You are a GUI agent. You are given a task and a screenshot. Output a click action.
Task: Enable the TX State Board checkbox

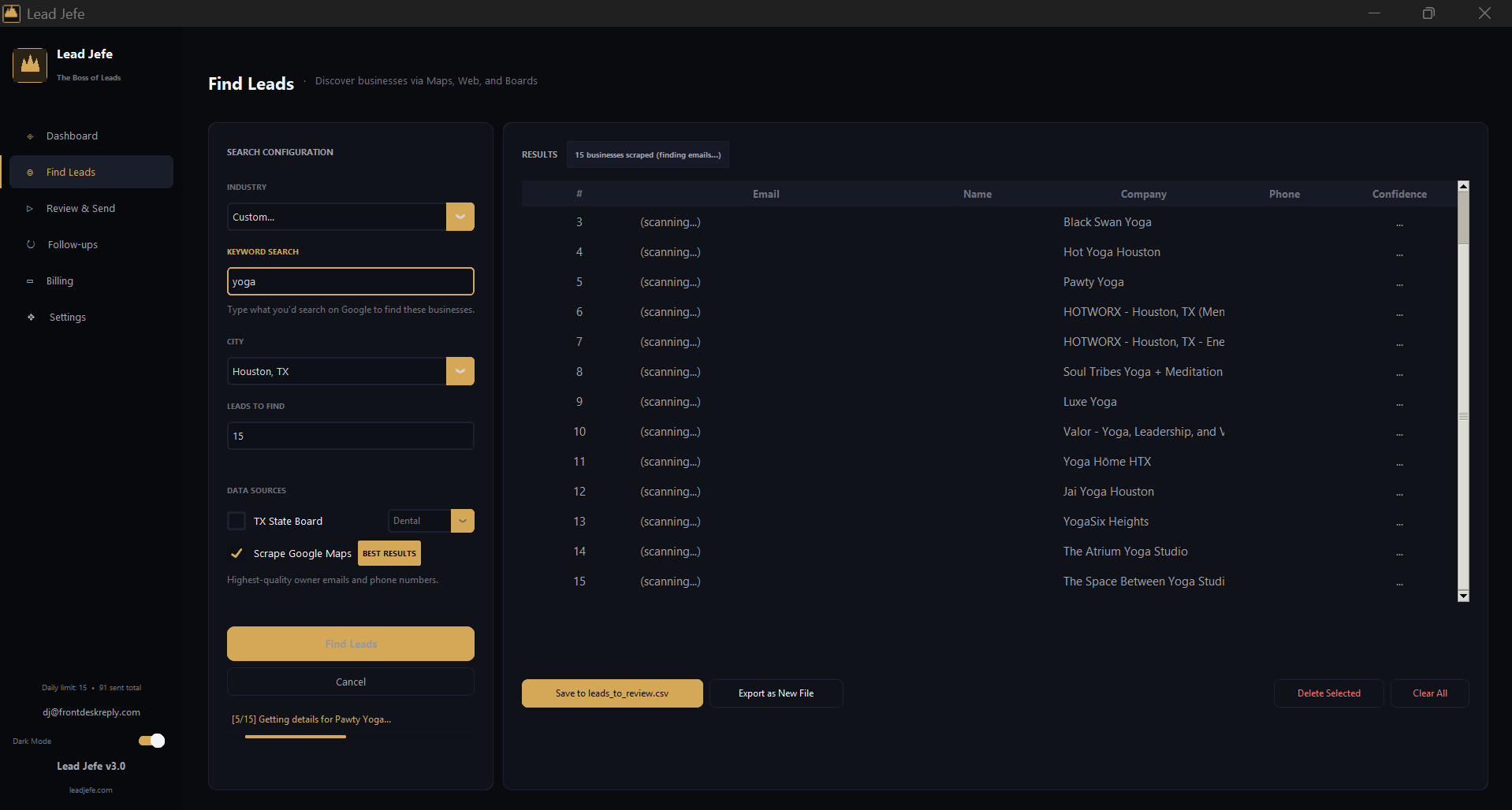click(236, 521)
